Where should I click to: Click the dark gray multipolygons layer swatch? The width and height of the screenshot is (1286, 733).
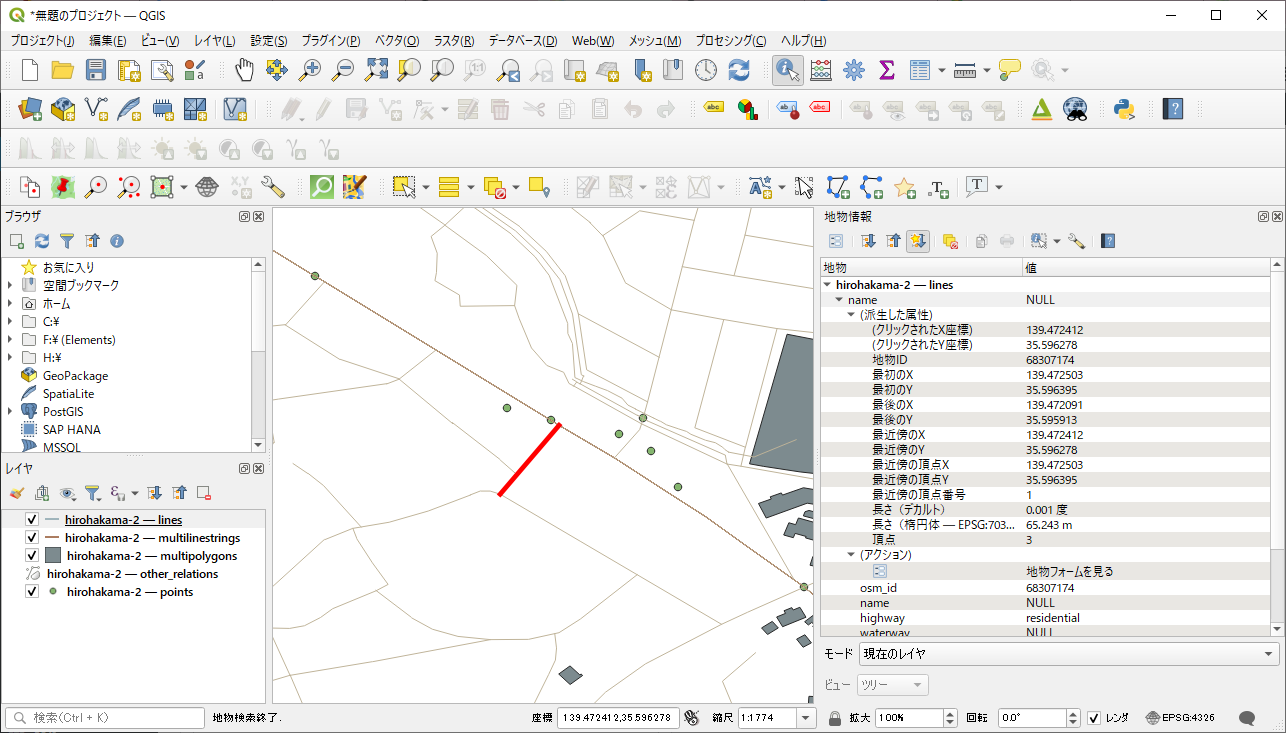(x=53, y=556)
